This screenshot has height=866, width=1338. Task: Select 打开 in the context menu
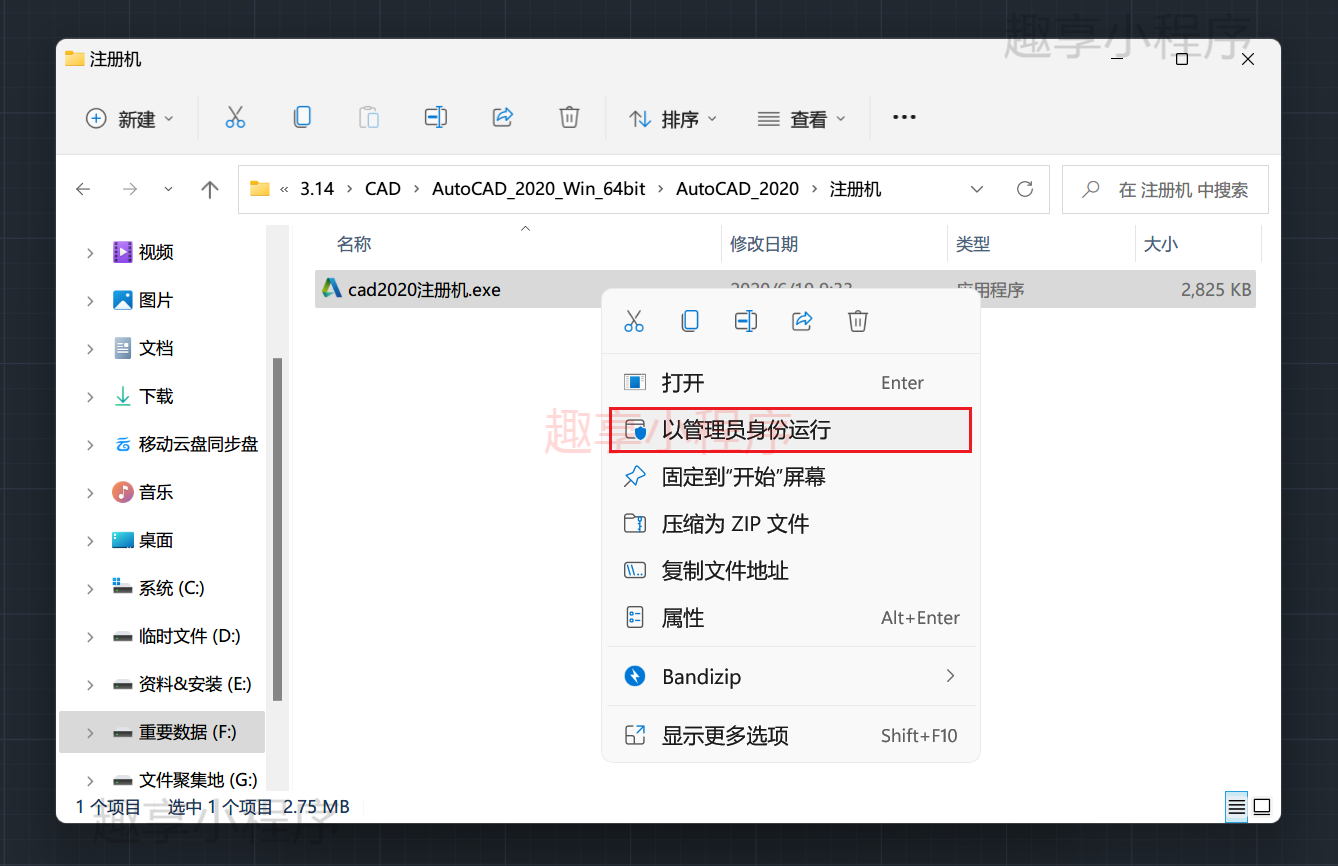790,382
